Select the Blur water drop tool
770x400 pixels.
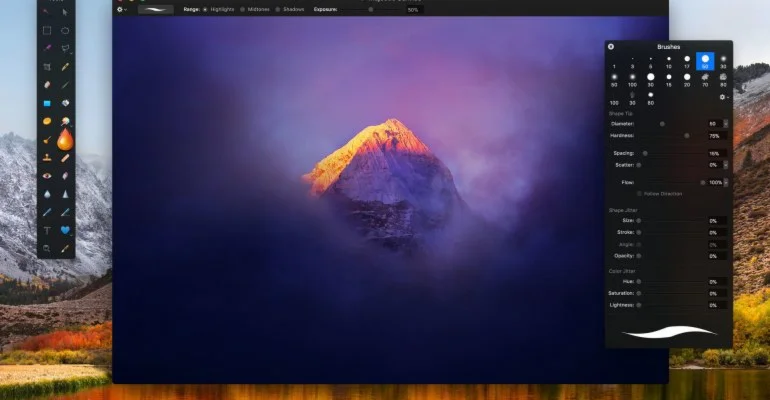[47, 194]
